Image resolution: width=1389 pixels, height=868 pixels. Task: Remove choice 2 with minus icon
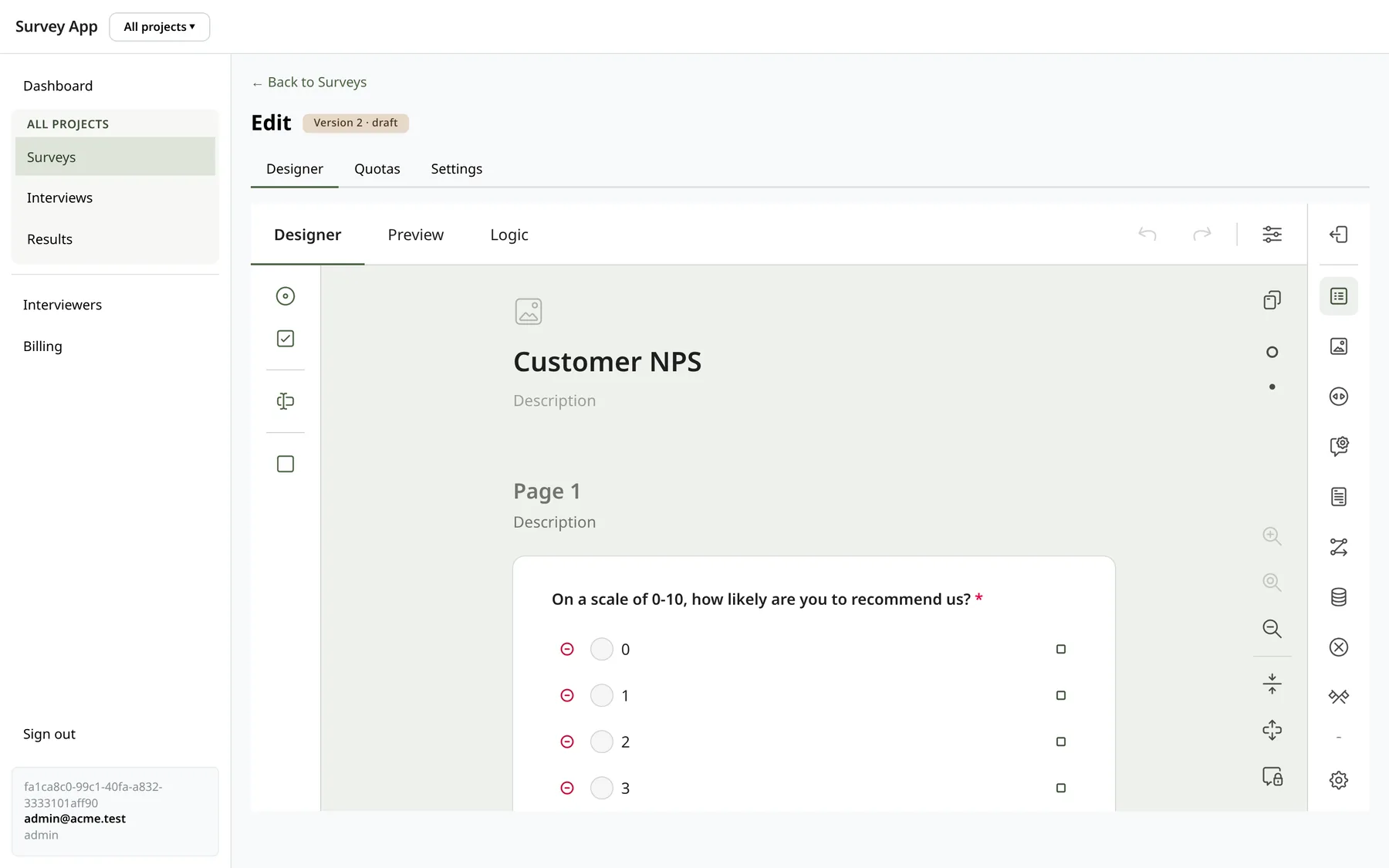(567, 742)
